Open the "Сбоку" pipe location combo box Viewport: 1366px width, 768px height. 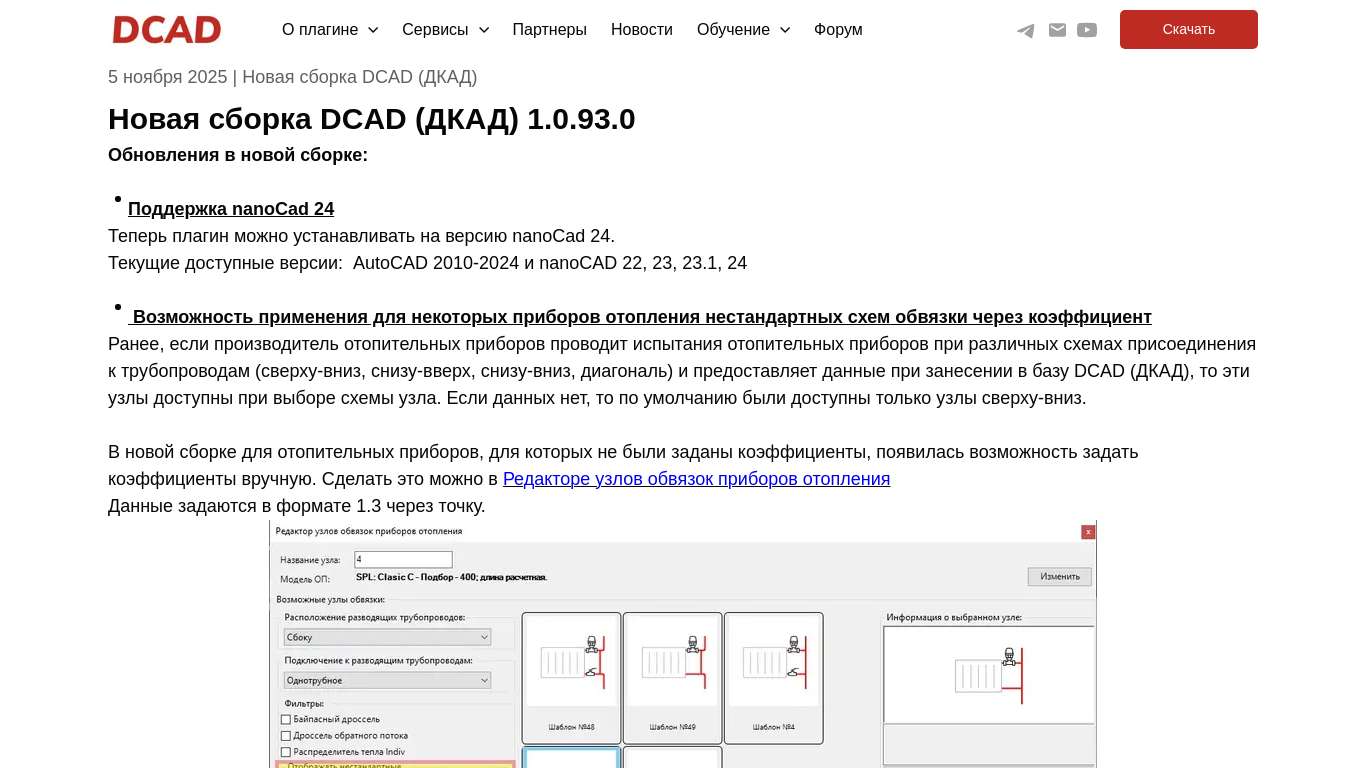[x=387, y=637]
